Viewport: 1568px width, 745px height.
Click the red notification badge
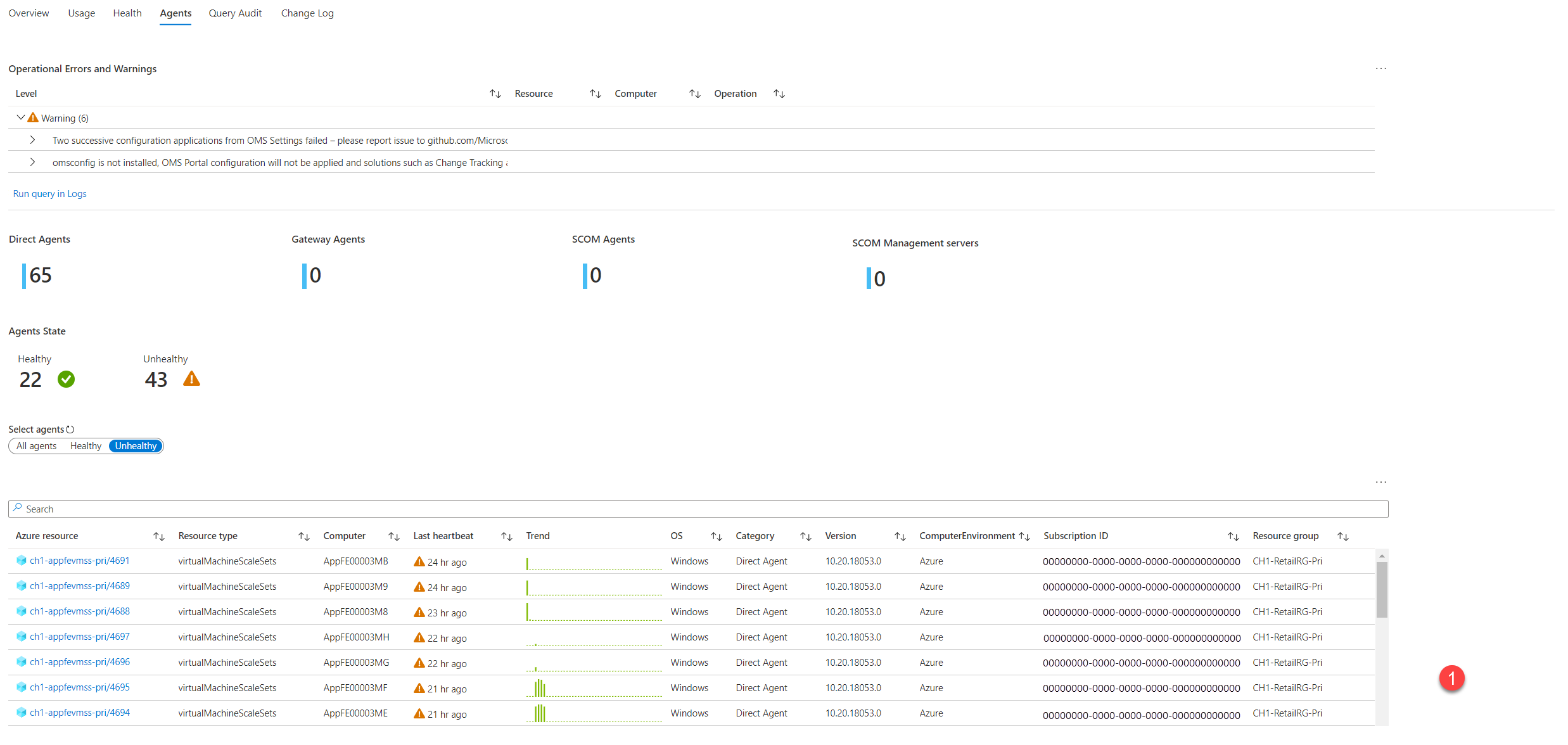point(1451,678)
